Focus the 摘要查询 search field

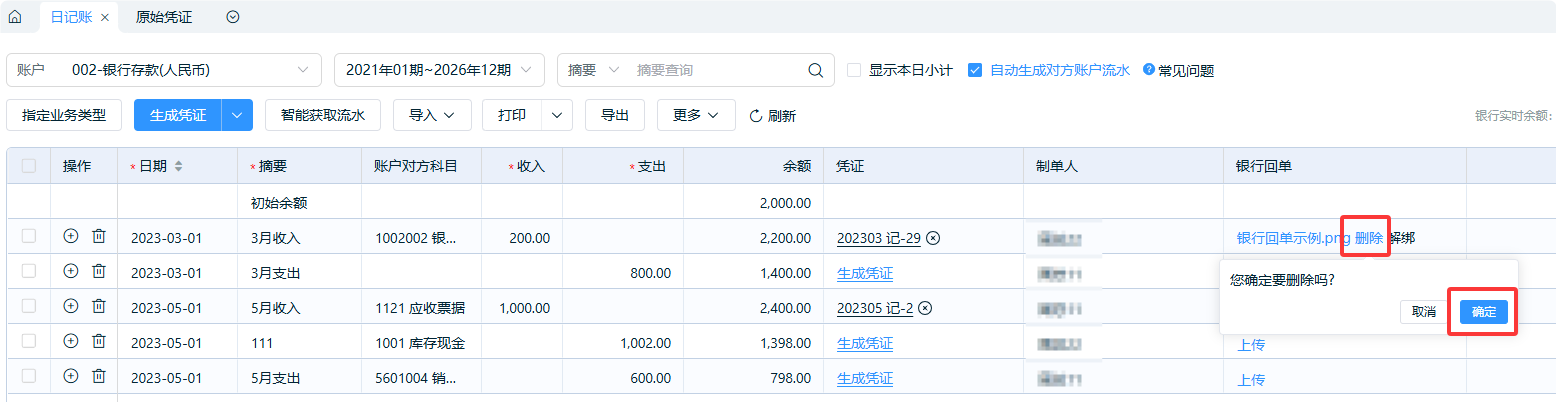(x=715, y=70)
